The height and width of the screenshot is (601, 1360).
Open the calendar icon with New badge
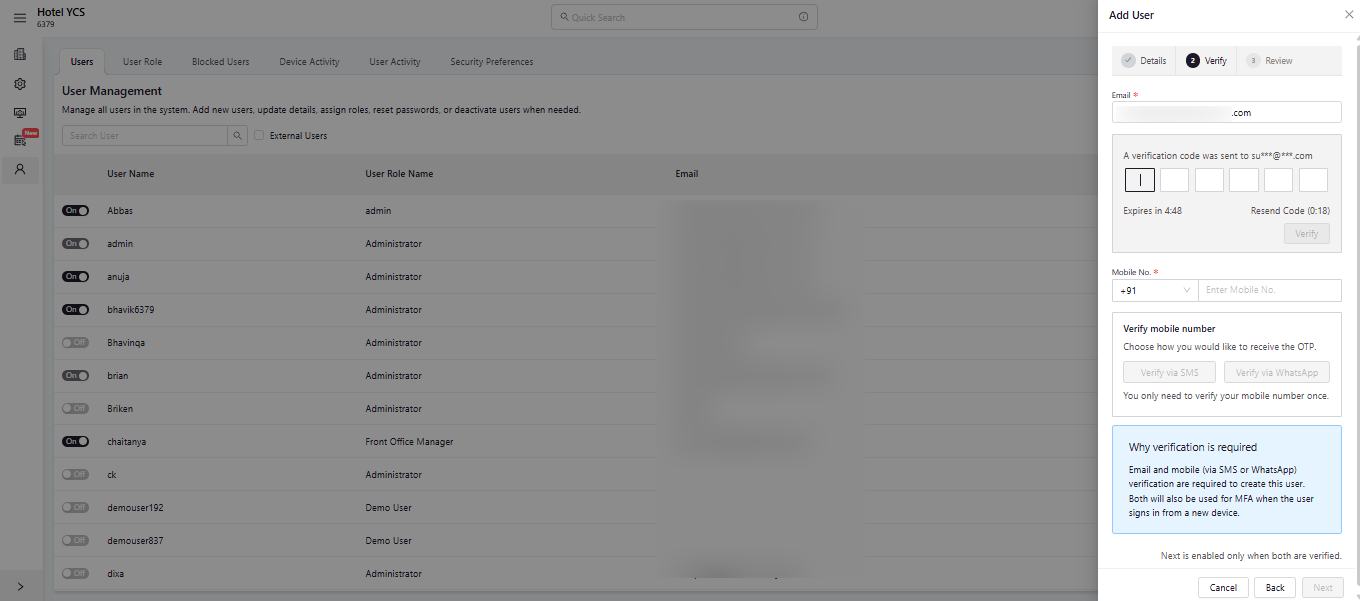[20, 141]
